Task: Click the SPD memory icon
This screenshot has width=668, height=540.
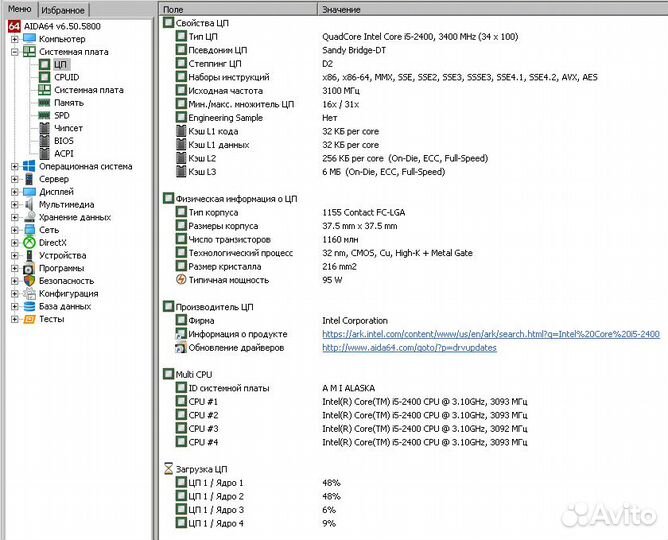Action: [44, 115]
